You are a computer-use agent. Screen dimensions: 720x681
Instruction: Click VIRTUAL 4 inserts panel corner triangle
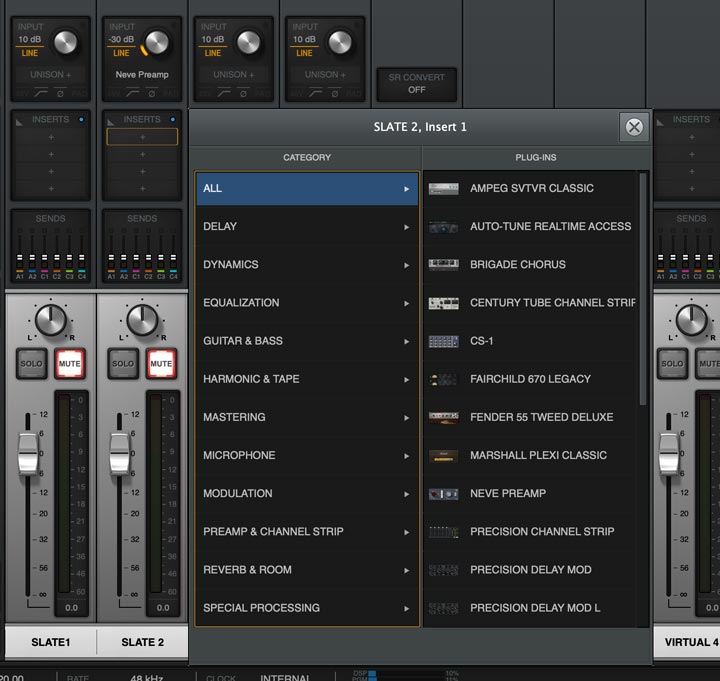click(660, 123)
